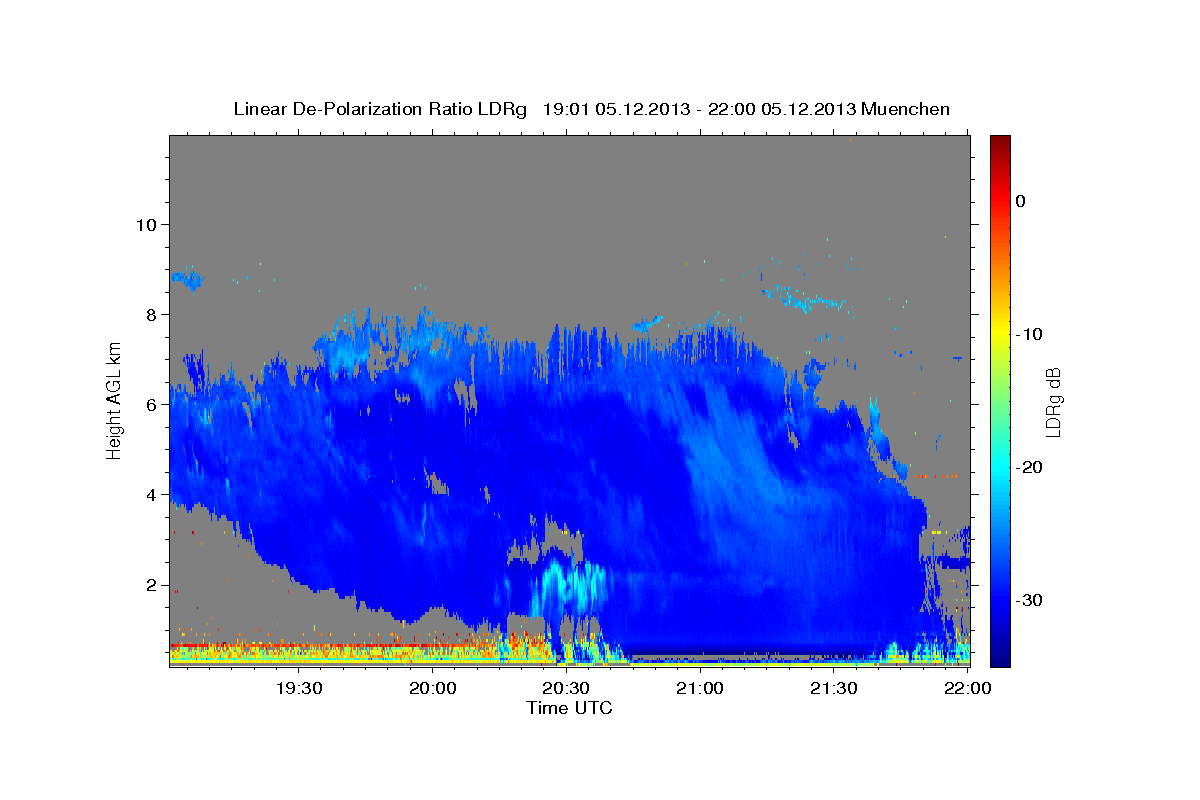Screen dimensions: 1200x800
Task: Click the 'LDRg dB' colorbar label
Action: (1053, 402)
